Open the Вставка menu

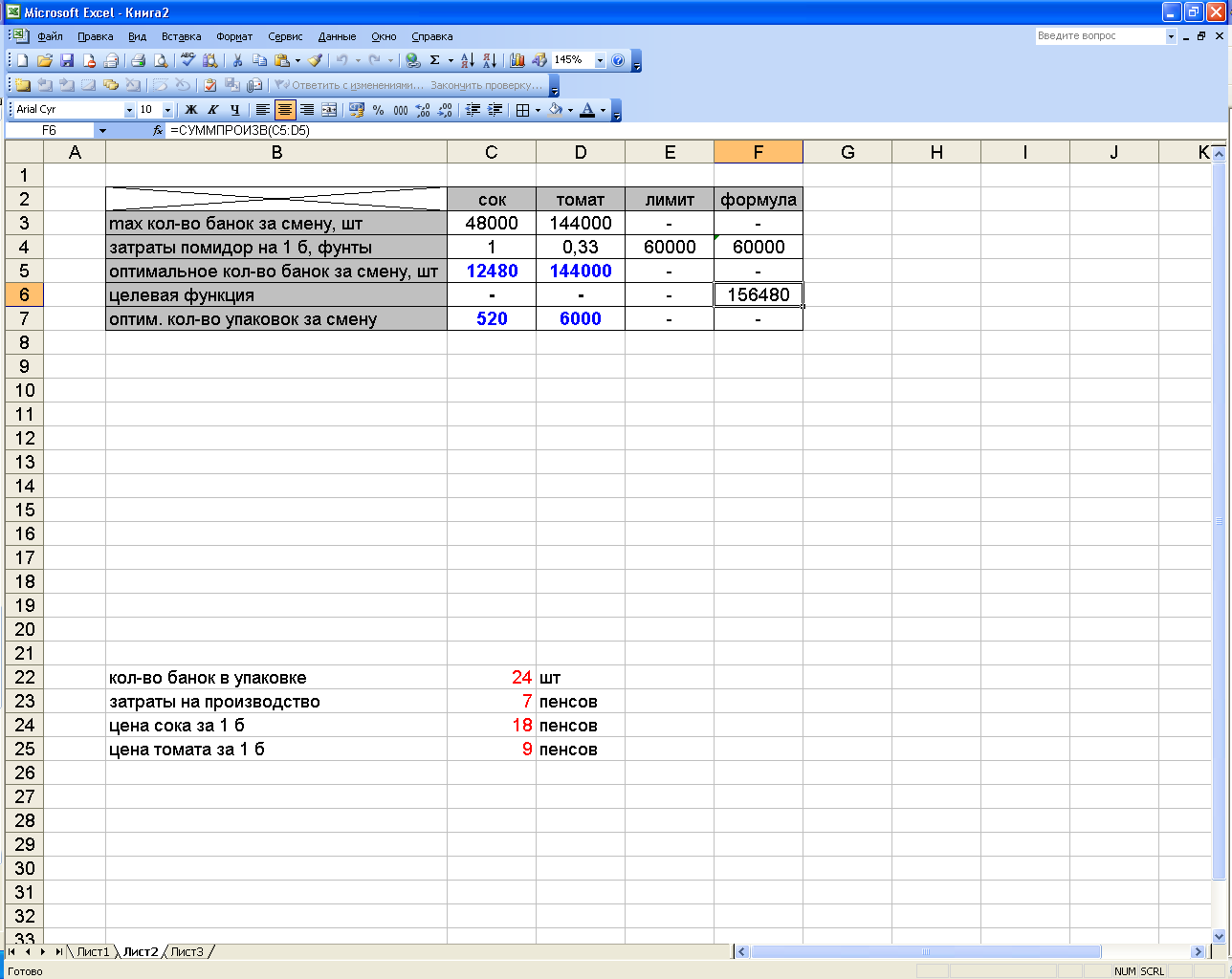pos(181,36)
